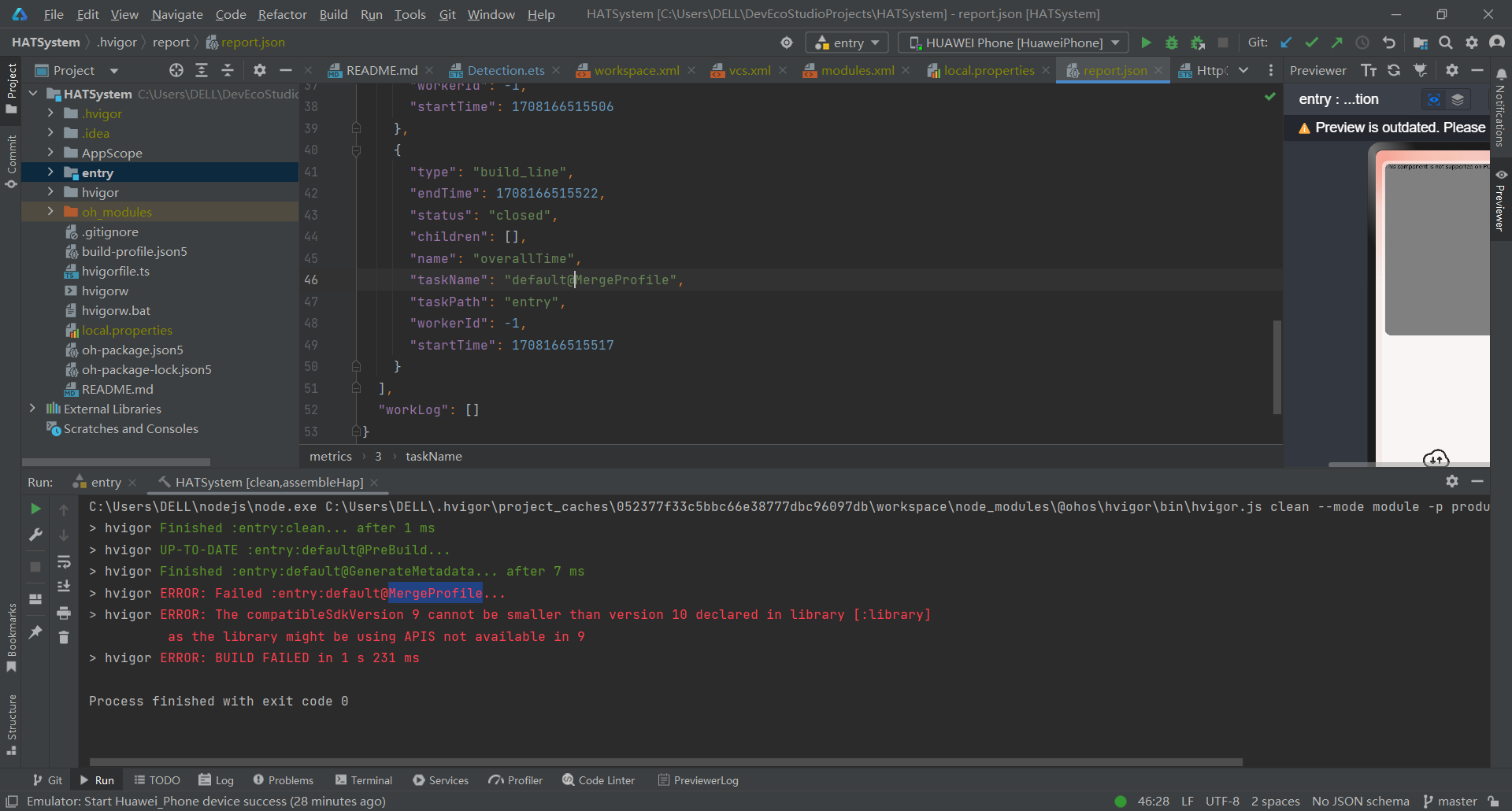Click the attach debugger to process icon

(x=1198, y=43)
